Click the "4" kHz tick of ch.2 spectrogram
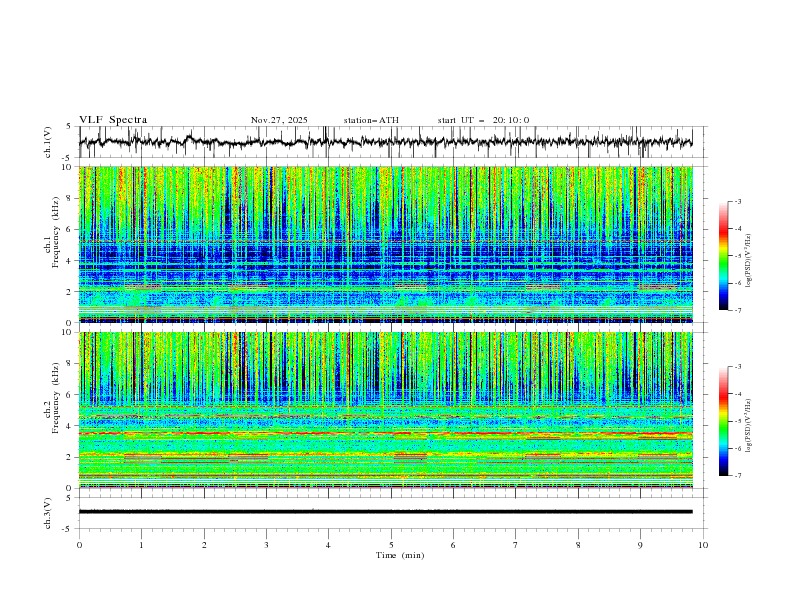The width and height of the screenshot is (792, 612). [x=71, y=426]
